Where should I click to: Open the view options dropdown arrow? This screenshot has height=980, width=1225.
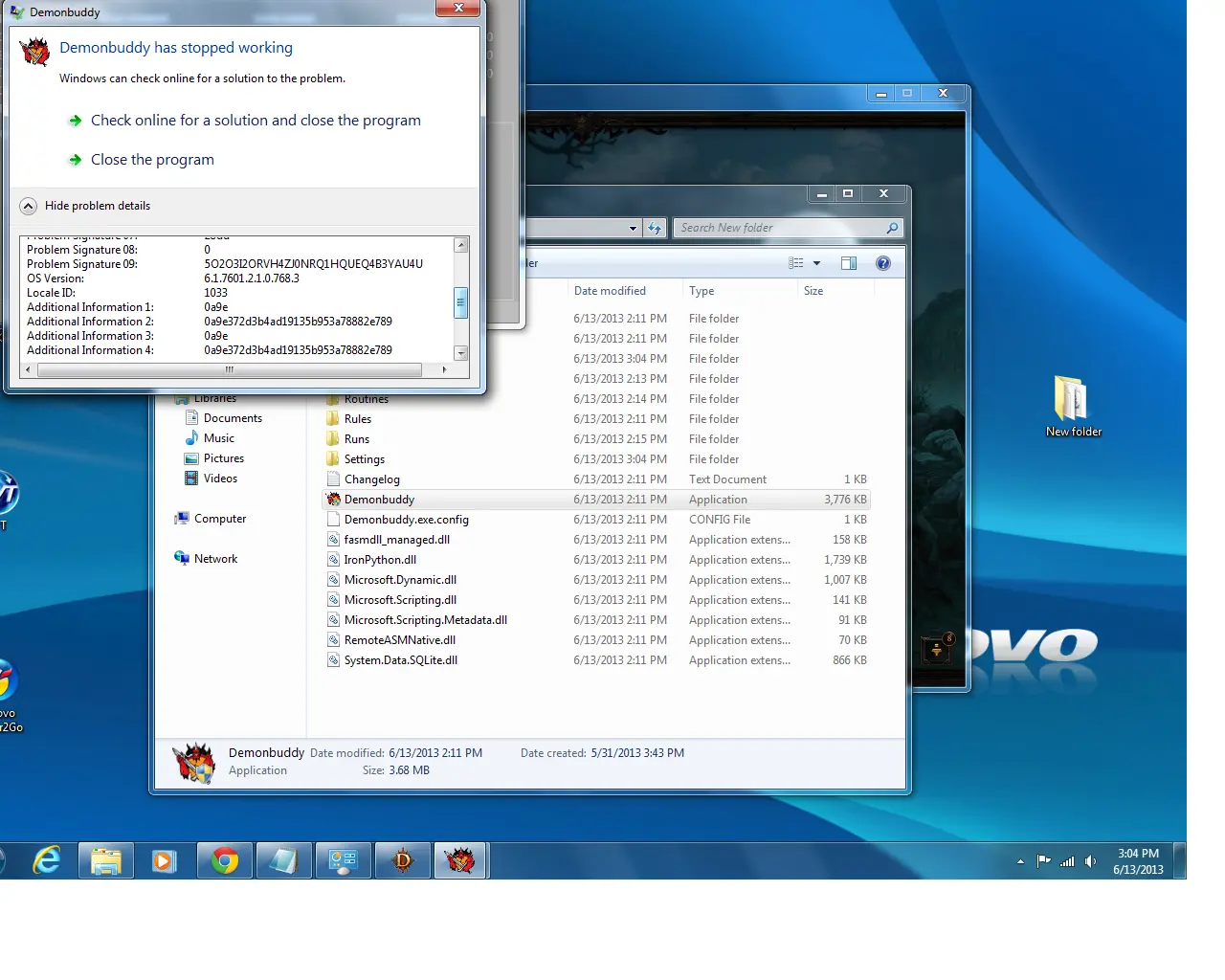[816, 263]
